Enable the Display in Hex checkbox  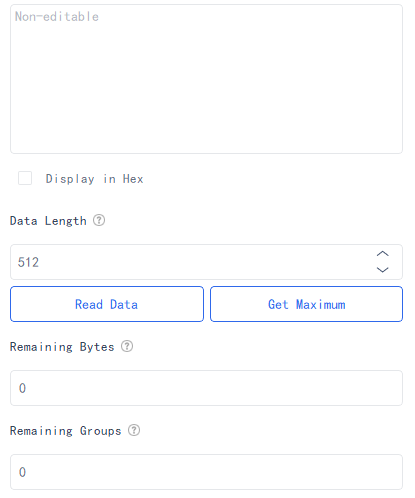[25, 178]
